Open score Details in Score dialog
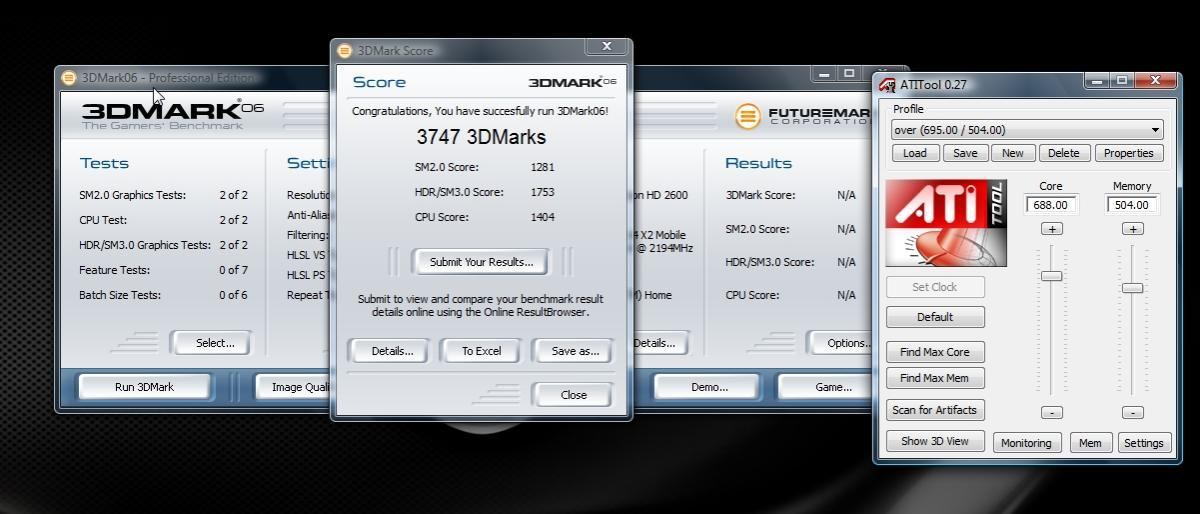1200x514 pixels. [x=392, y=351]
